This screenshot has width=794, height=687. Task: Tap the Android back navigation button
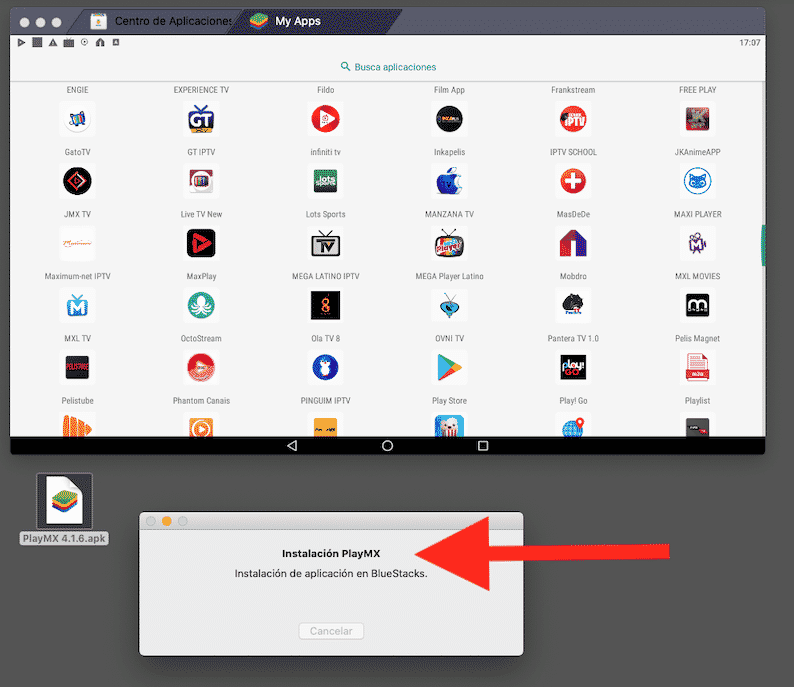(292, 446)
